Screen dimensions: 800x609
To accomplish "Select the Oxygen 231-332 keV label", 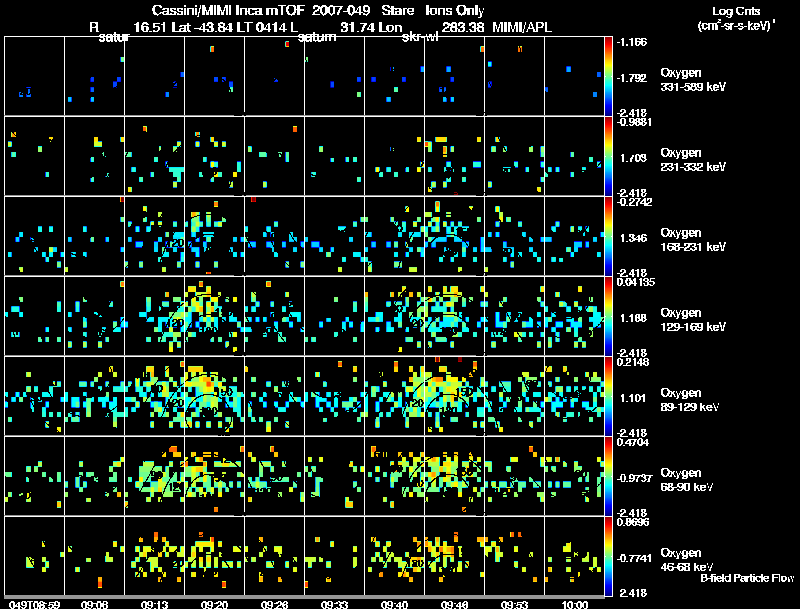I will pyautogui.click(x=693, y=160).
